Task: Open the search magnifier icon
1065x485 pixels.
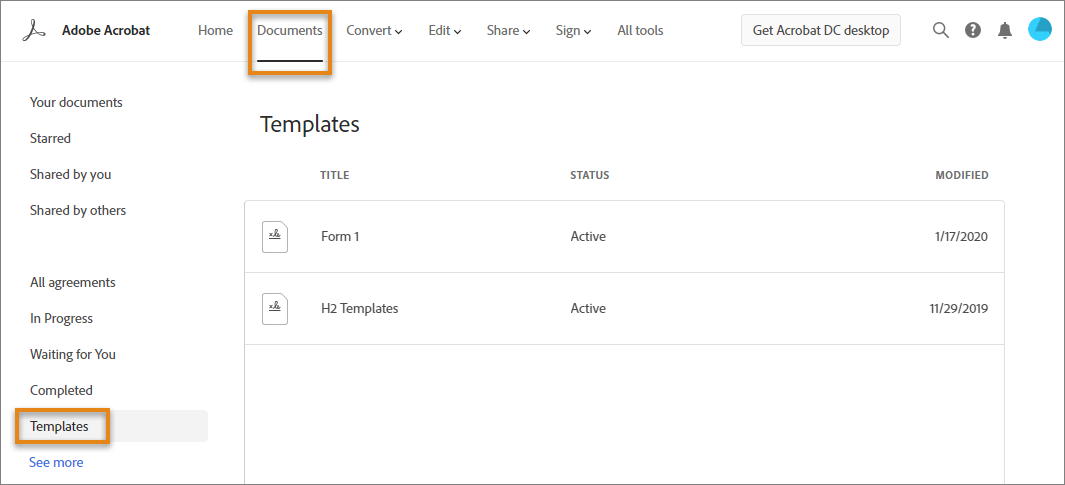Action: 940,30
